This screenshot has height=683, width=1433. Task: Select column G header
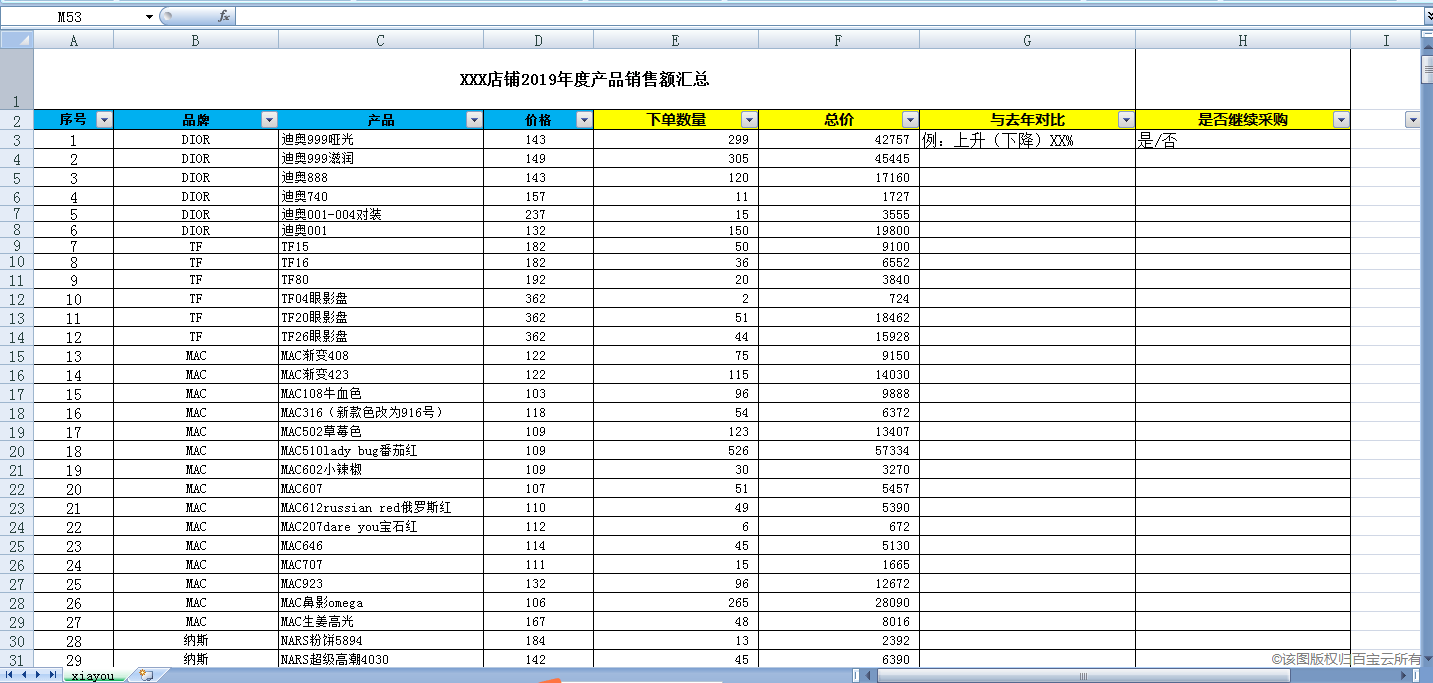point(1028,40)
